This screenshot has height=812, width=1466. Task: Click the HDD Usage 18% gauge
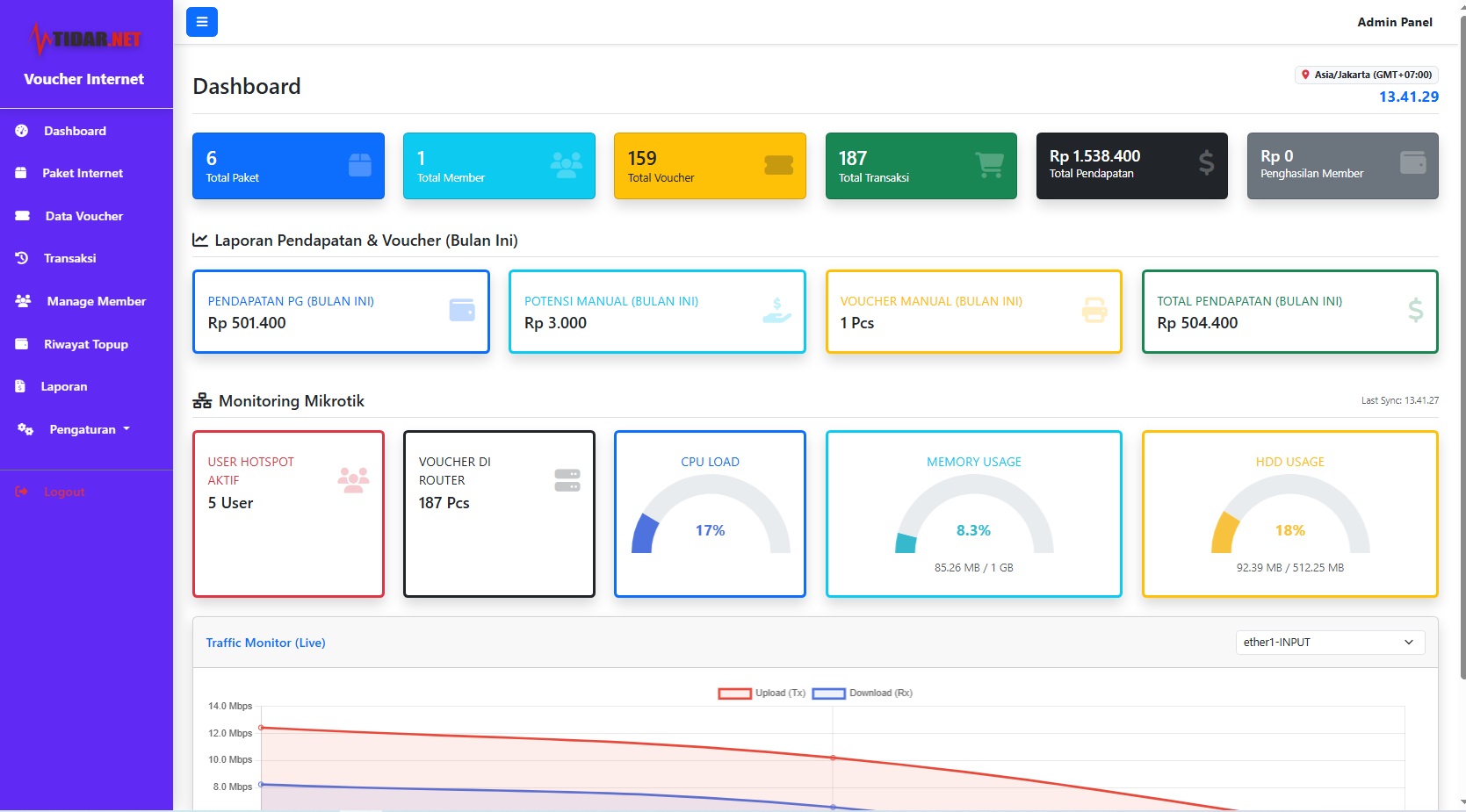1290,515
